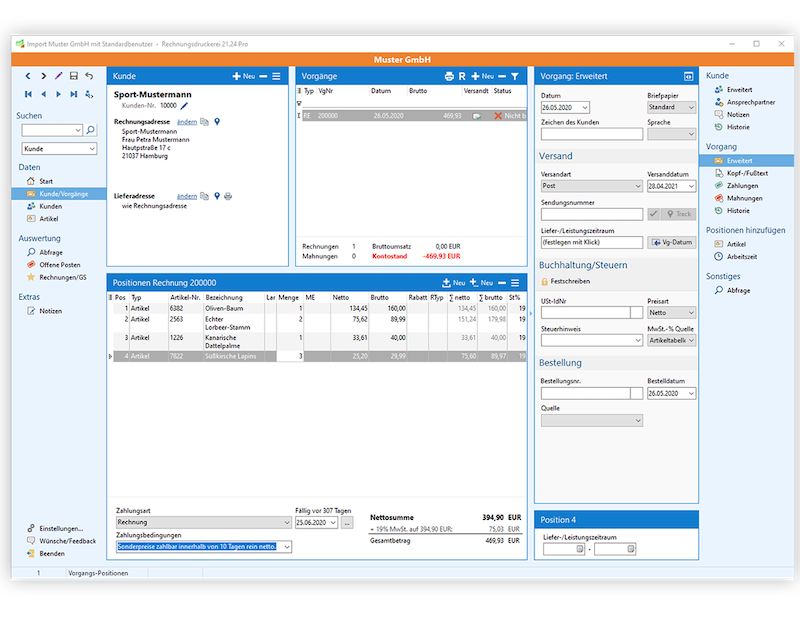
Task: Click ändern link next to Lieferadresse
Action: 186,196
